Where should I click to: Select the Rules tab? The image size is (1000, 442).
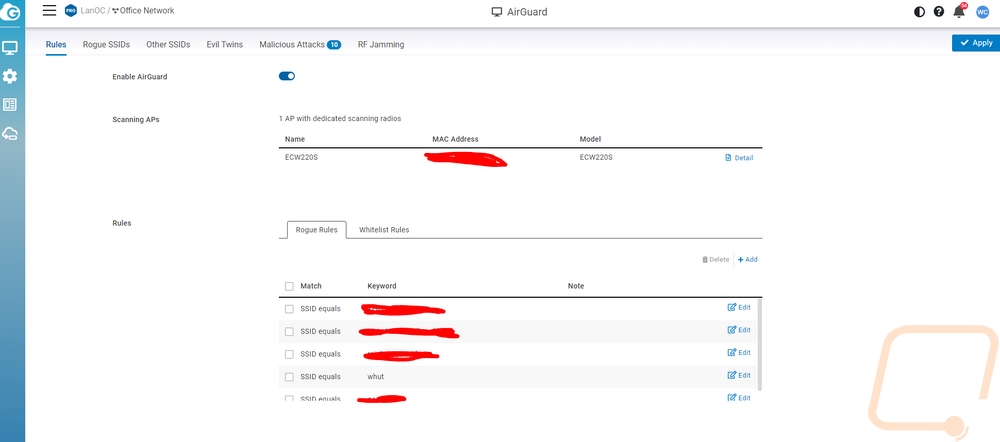56,45
